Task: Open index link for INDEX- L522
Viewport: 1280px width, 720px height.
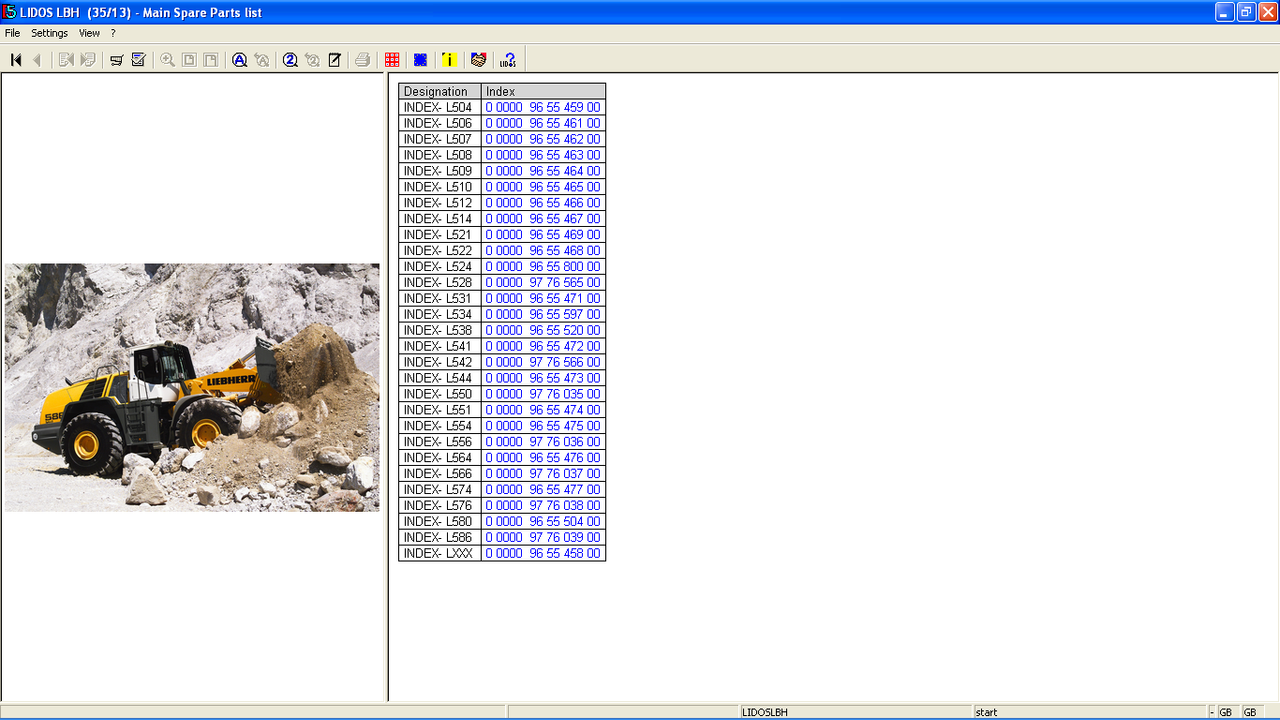Action: (x=543, y=251)
